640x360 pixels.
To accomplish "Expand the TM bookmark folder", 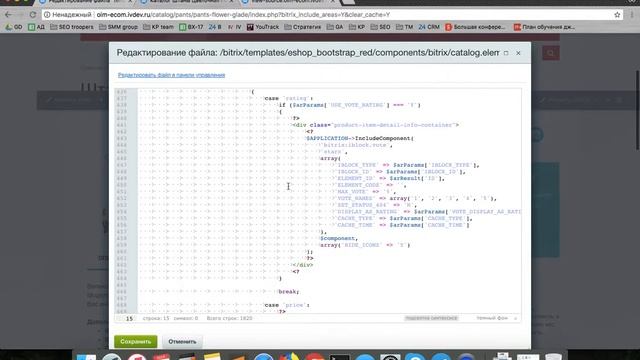I will point(404,27).
